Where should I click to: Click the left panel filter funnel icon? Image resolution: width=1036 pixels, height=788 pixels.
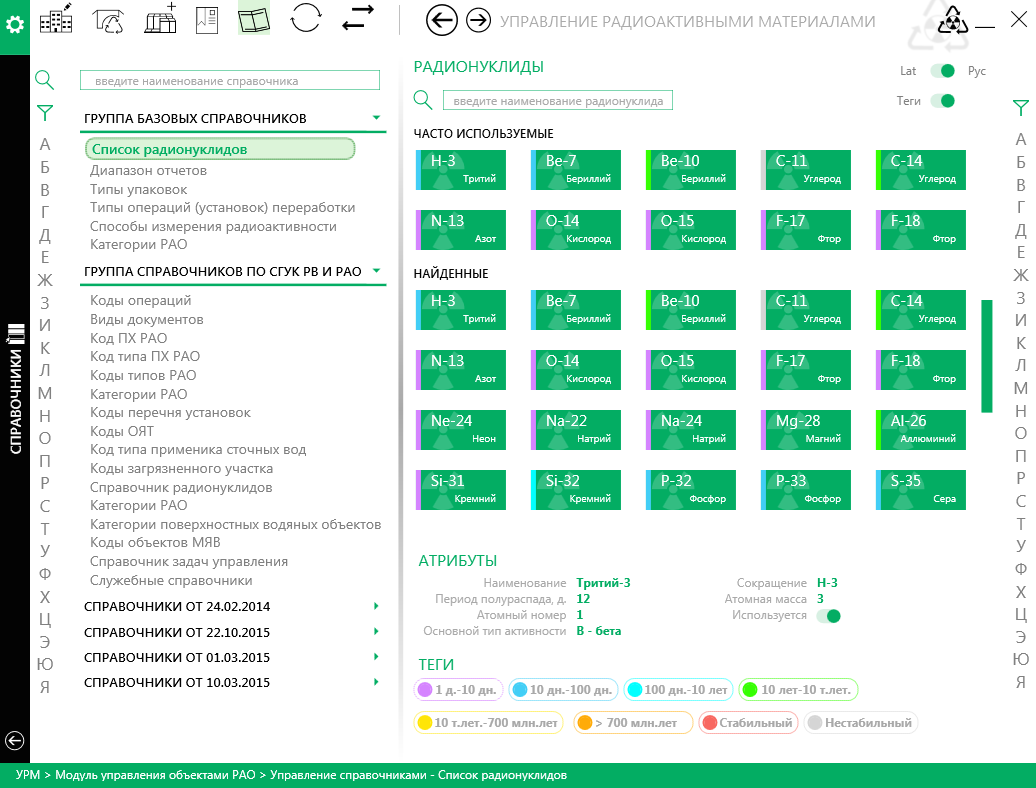click(x=45, y=113)
